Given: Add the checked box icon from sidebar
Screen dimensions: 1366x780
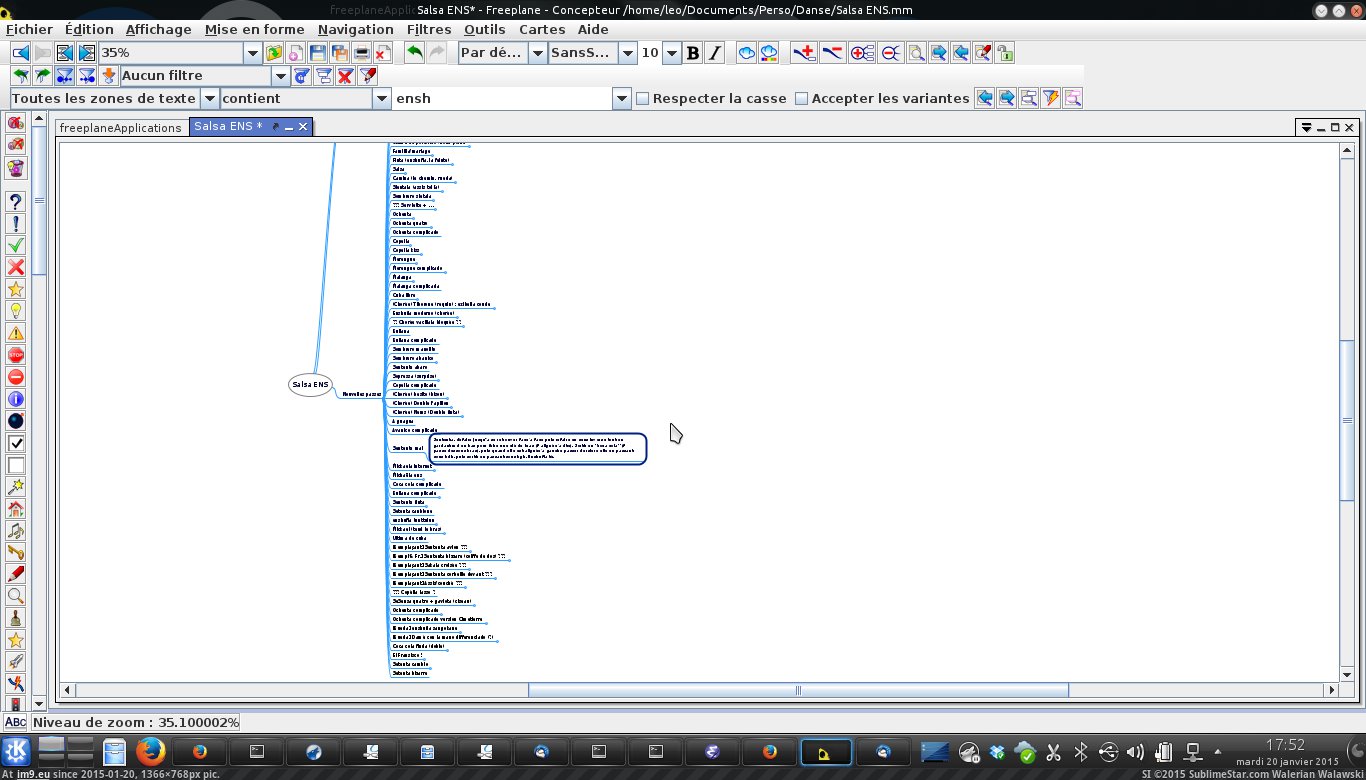Looking at the screenshot, I should pyautogui.click(x=16, y=443).
